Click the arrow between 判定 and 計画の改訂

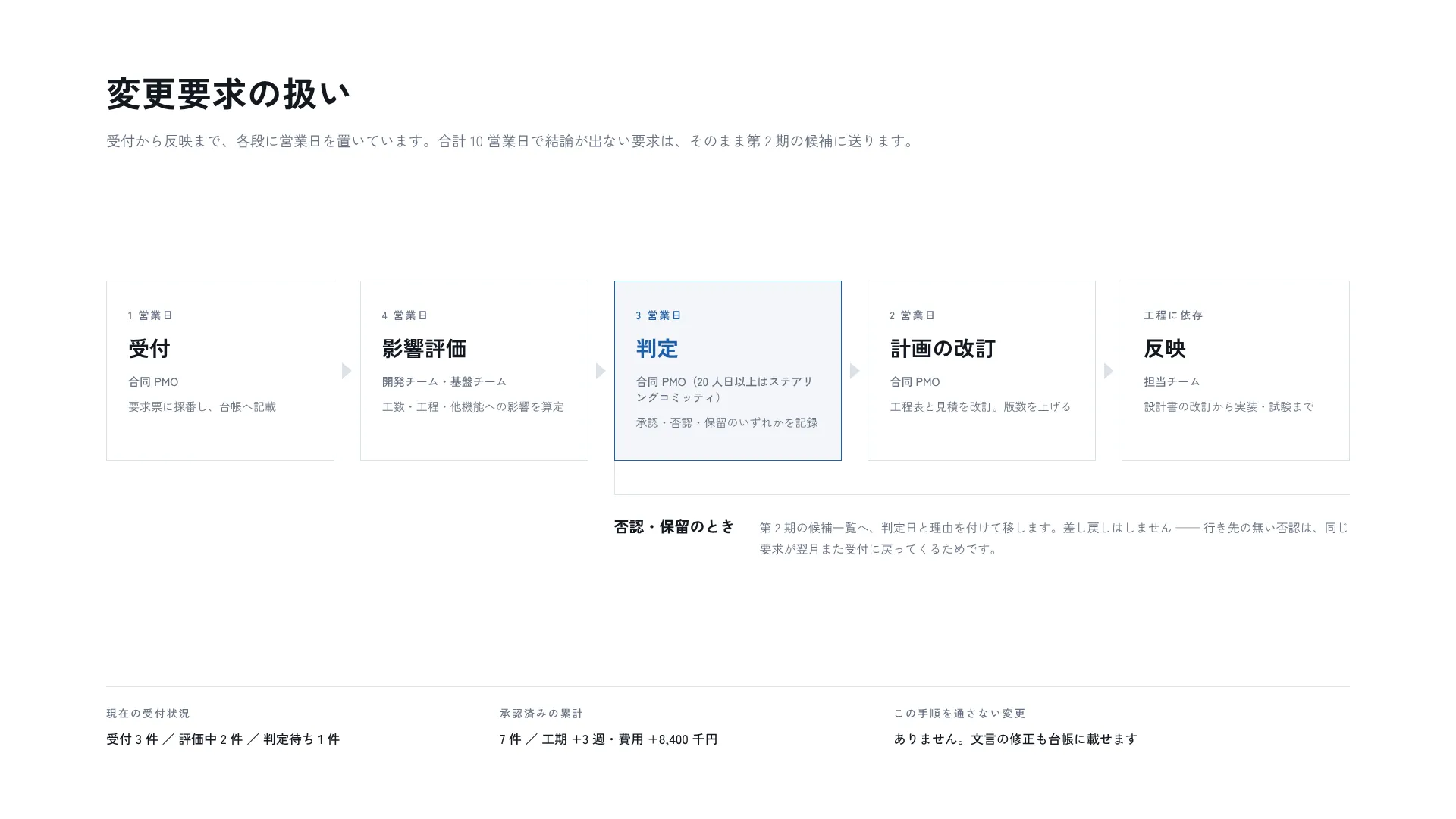855,371
